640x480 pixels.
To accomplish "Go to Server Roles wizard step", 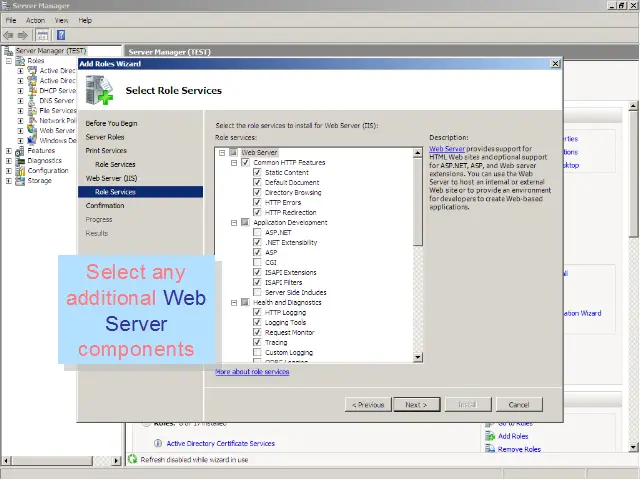I will (x=105, y=137).
